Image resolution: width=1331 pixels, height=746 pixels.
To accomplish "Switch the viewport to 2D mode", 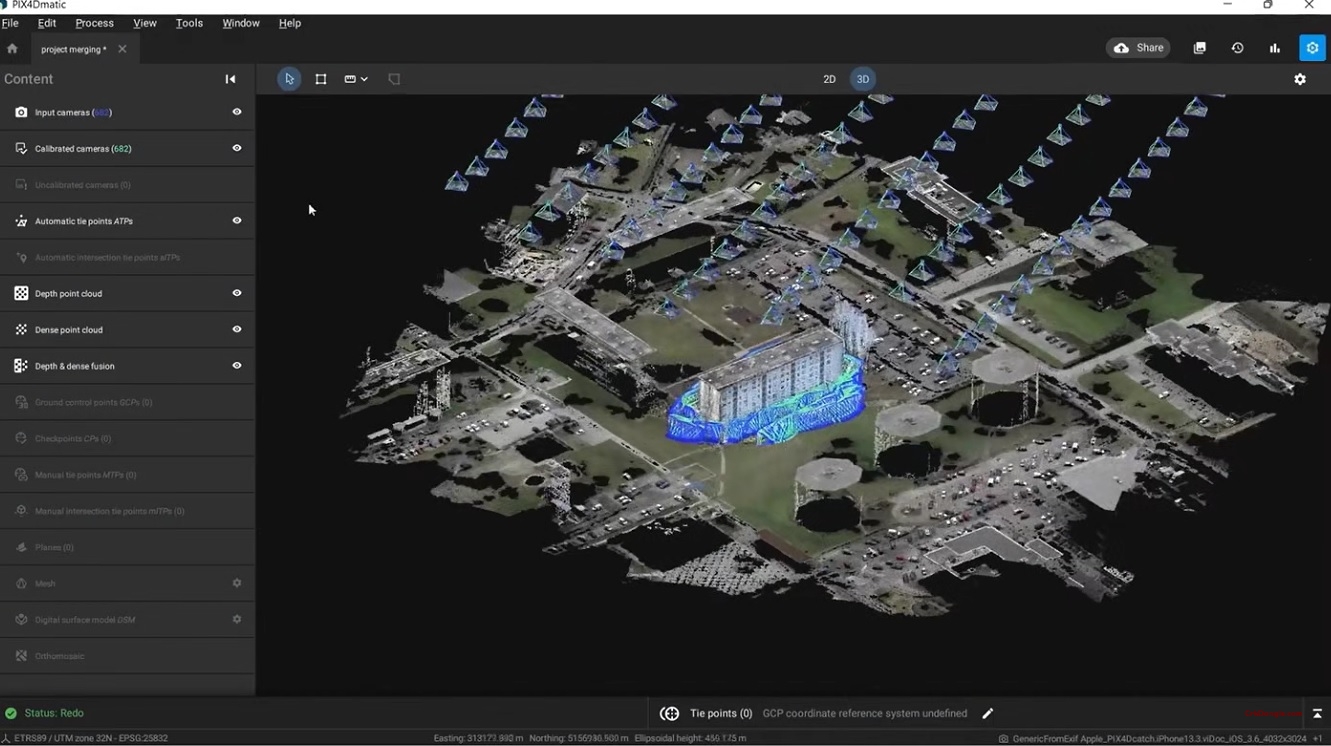I will [829, 78].
